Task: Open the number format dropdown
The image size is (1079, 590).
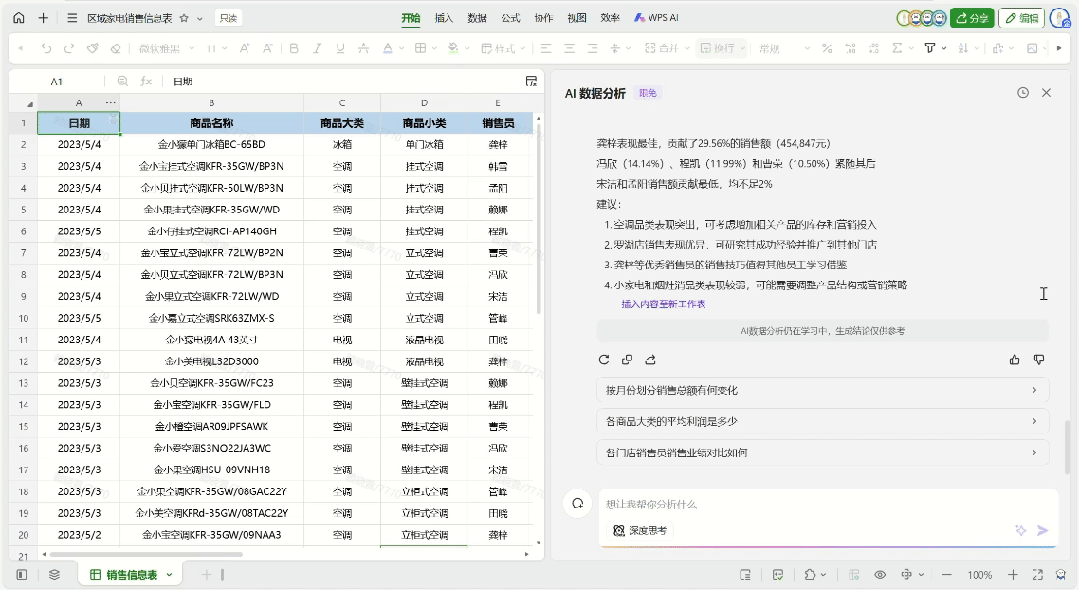Action: point(784,48)
